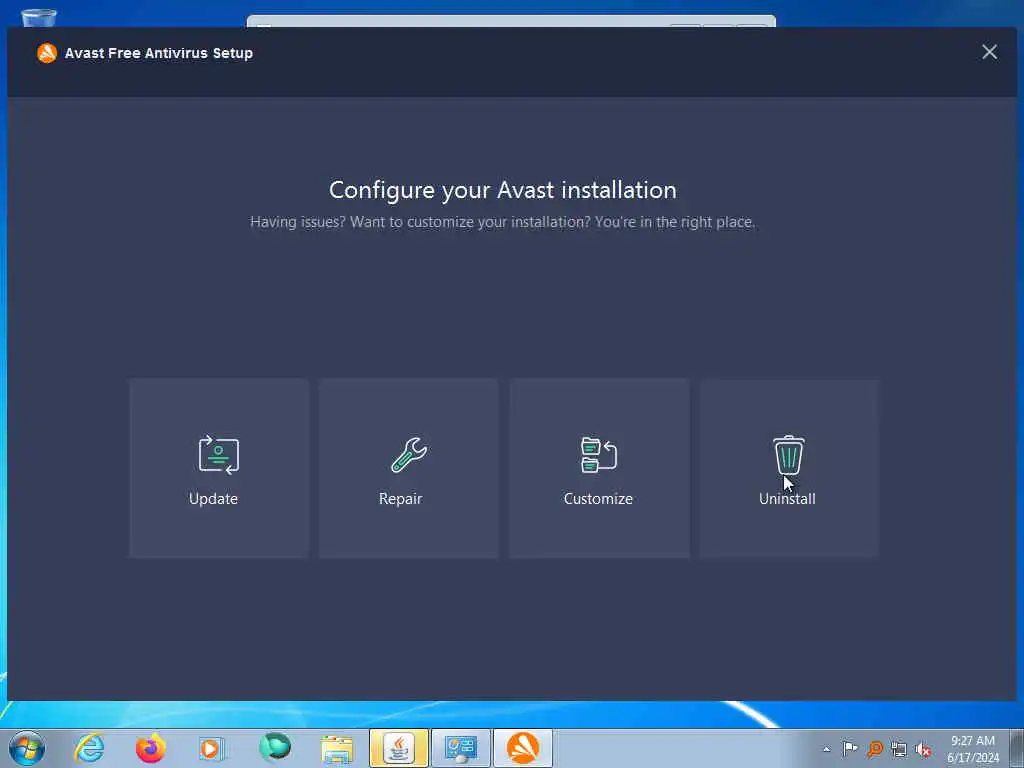1024x768 pixels.
Task: Open File Explorer from taskbar
Action: (x=337, y=749)
